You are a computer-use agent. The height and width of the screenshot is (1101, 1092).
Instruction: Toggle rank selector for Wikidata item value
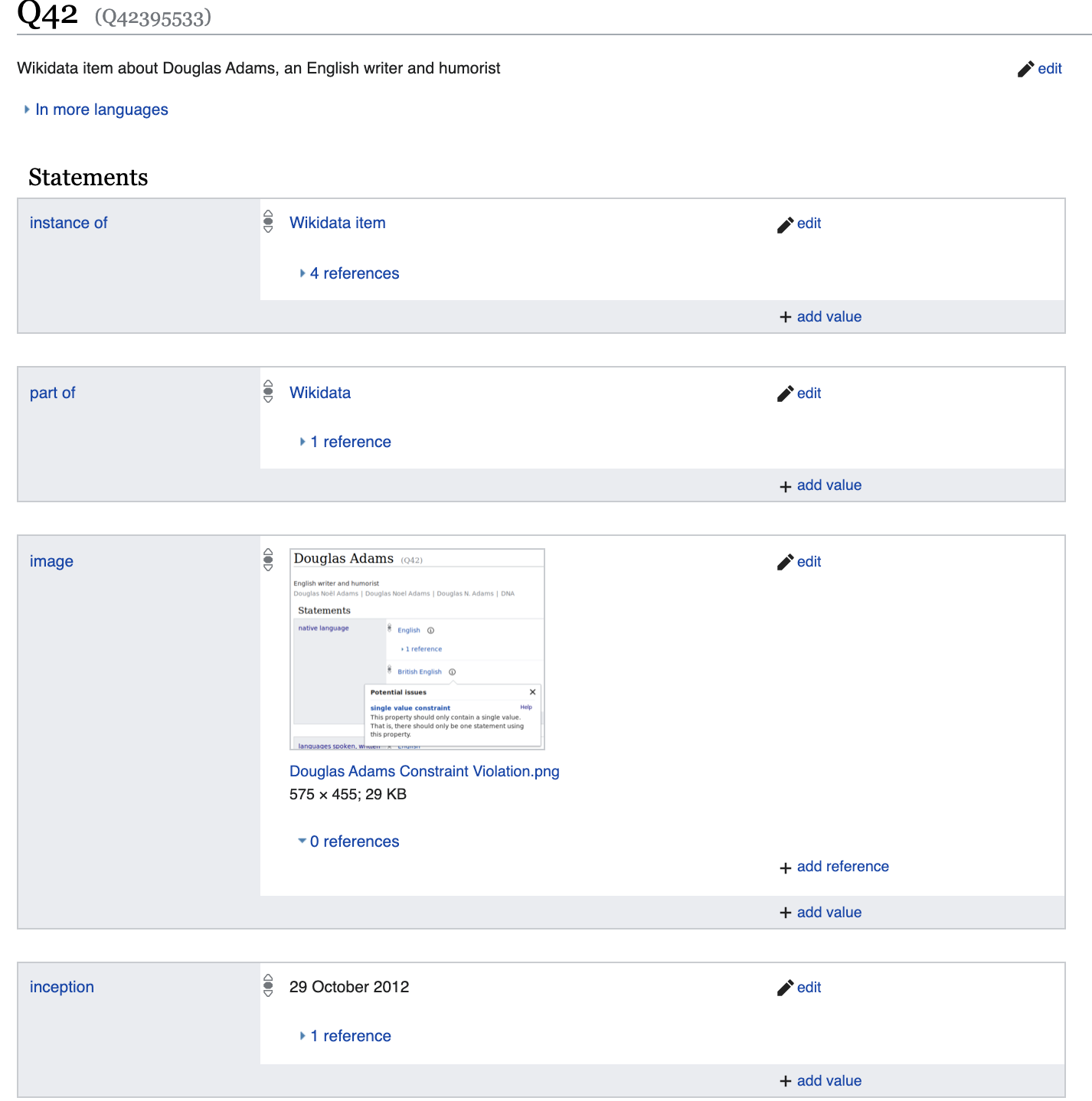click(268, 221)
